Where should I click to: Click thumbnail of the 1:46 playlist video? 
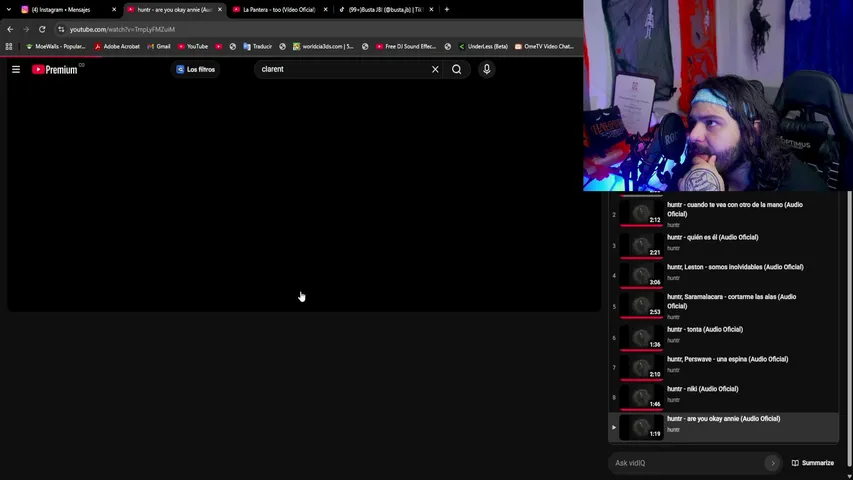tap(641, 397)
